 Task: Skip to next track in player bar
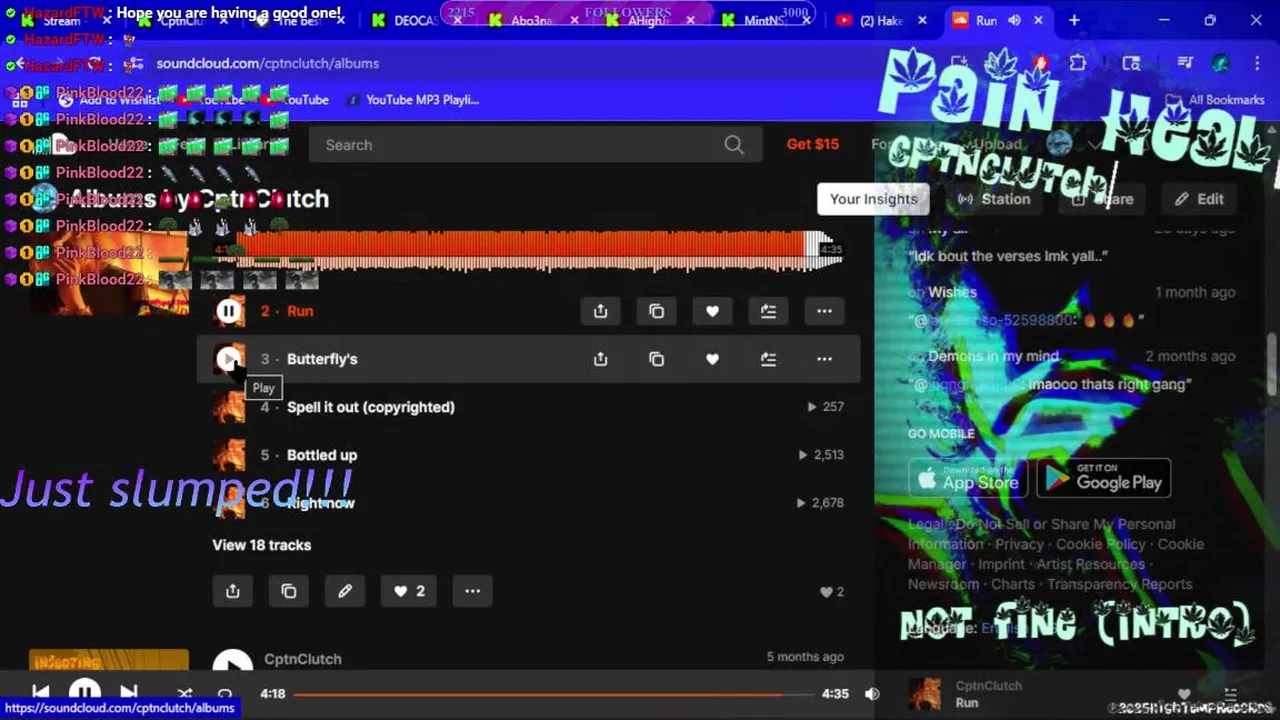(x=129, y=692)
